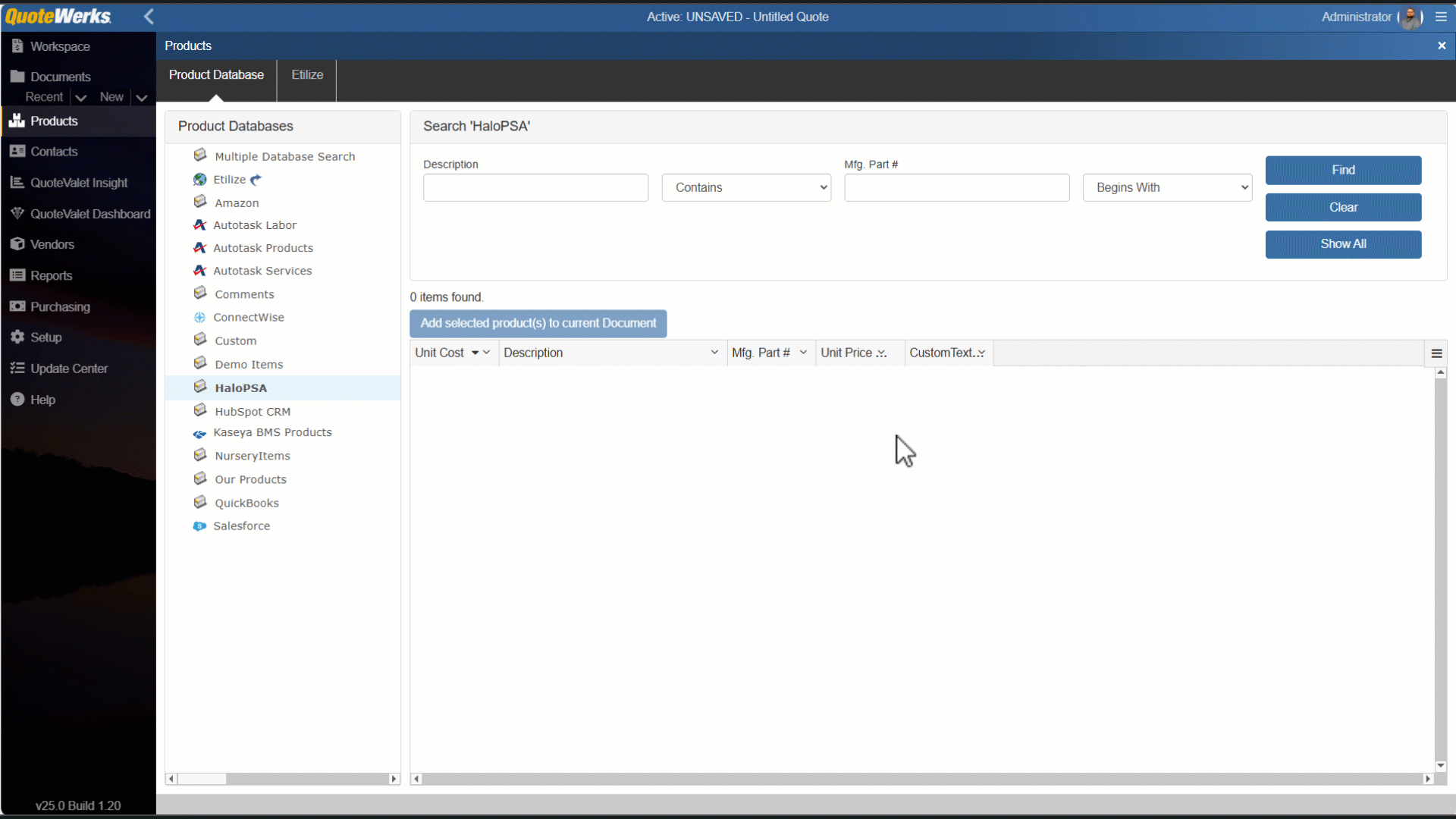The image size is (1456, 819).
Task: Click the Unit Cost sort arrow
Action: [x=475, y=353]
